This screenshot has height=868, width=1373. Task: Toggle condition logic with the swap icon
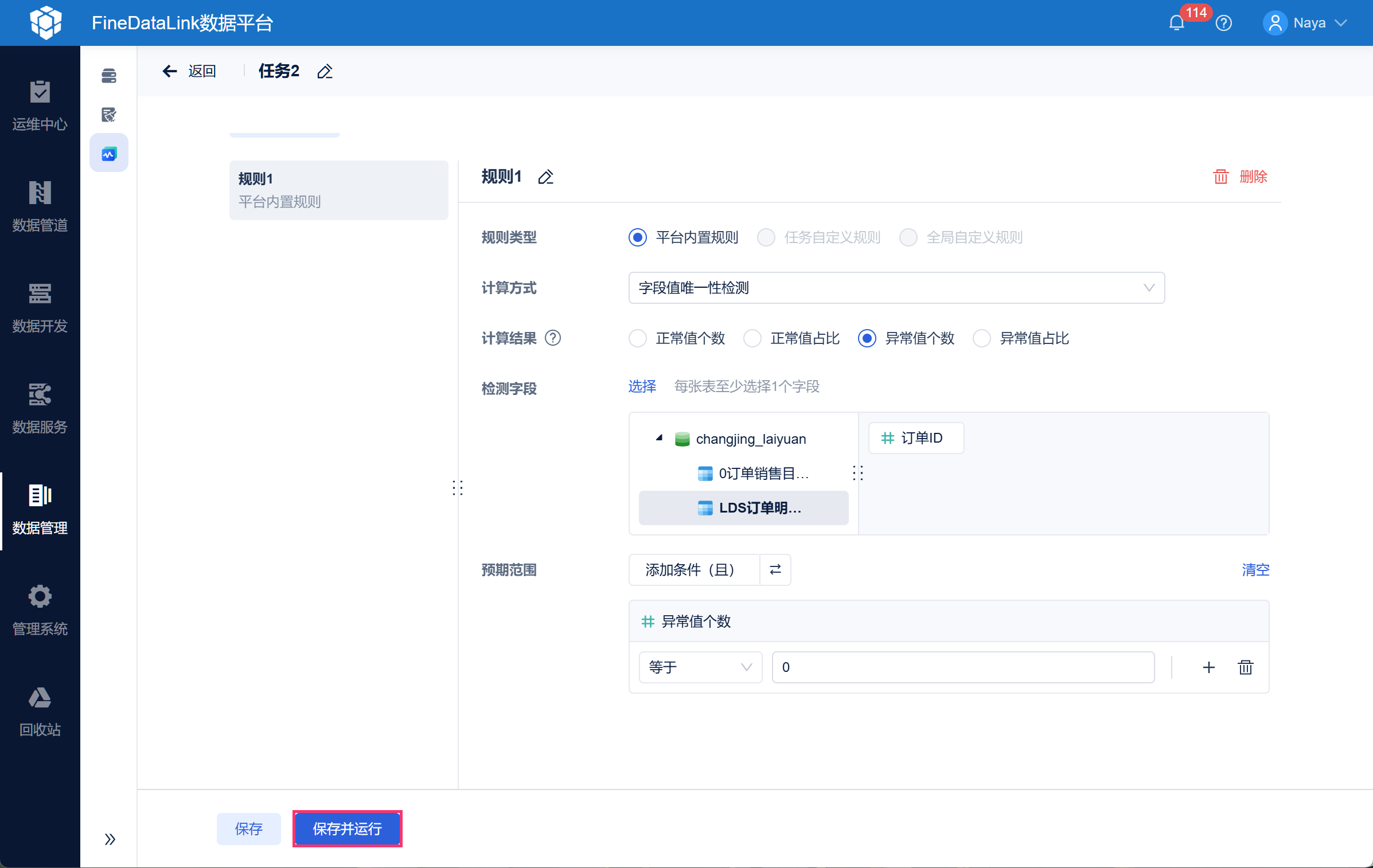click(775, 570)
